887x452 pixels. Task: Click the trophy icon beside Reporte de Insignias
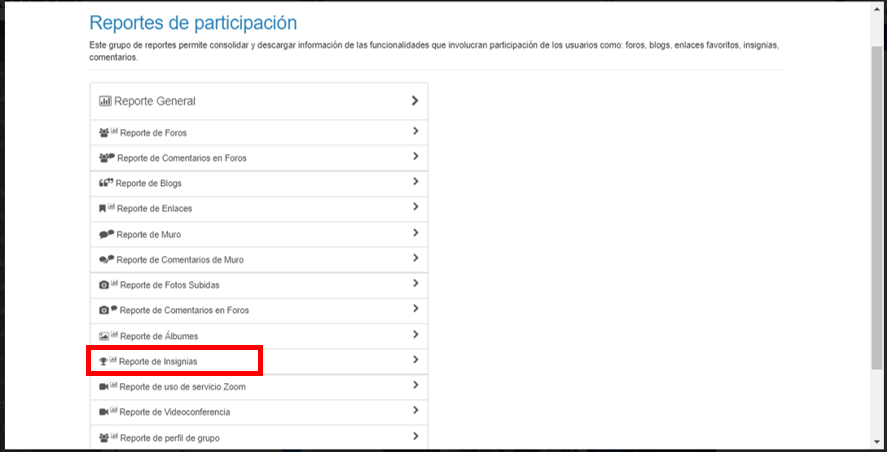104,361
